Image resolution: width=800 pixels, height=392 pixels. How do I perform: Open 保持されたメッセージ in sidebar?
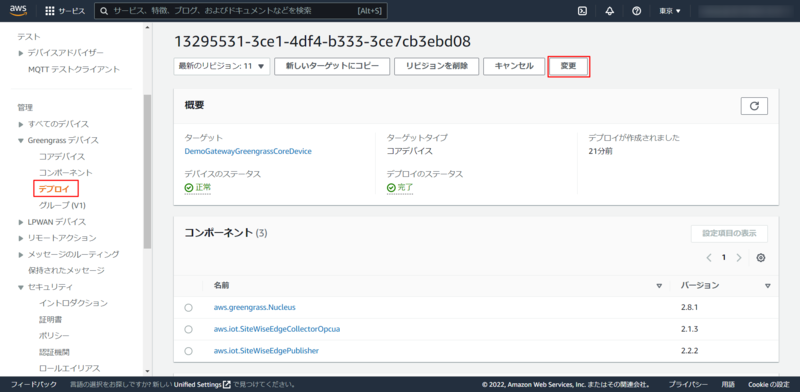point(66,271)
